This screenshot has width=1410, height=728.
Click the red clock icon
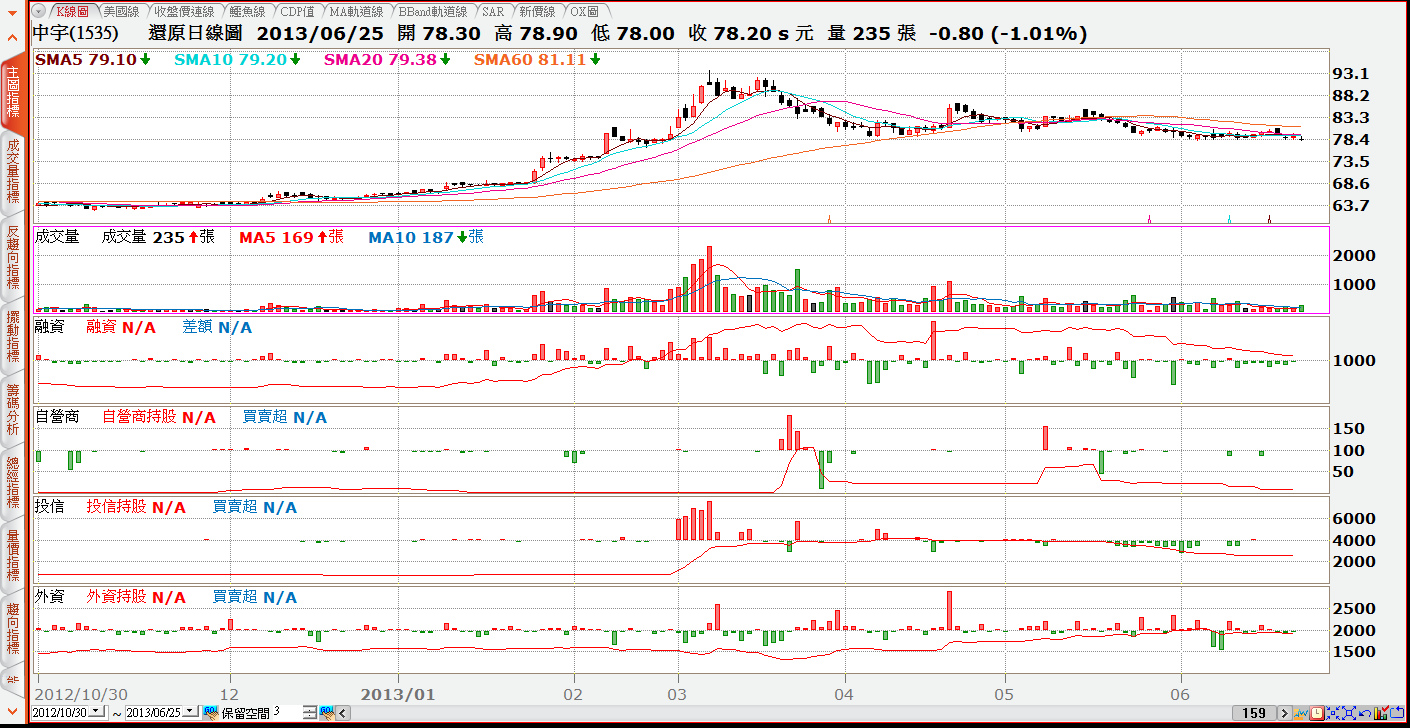(x=1317, y=713)
